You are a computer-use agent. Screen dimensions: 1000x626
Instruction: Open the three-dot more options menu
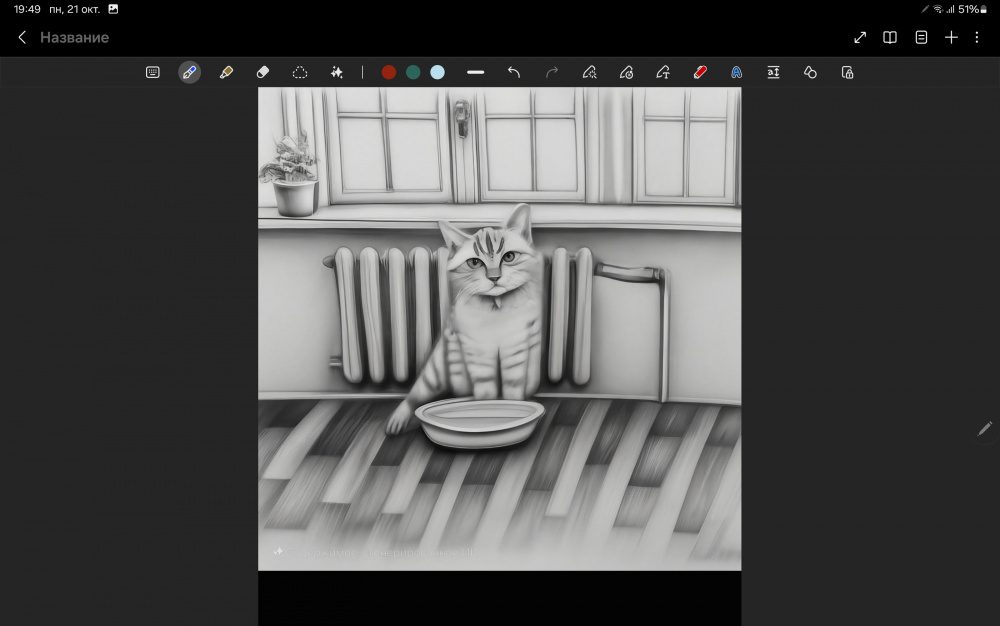click(x=976, y=37)
